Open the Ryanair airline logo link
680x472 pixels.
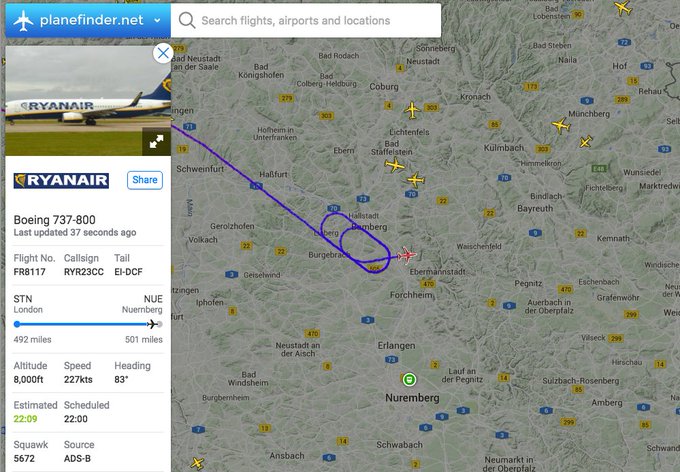pos(61,180)
